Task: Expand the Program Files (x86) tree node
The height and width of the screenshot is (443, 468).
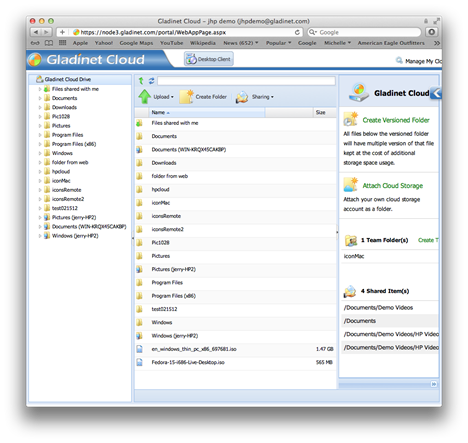Action: (40, 144)
